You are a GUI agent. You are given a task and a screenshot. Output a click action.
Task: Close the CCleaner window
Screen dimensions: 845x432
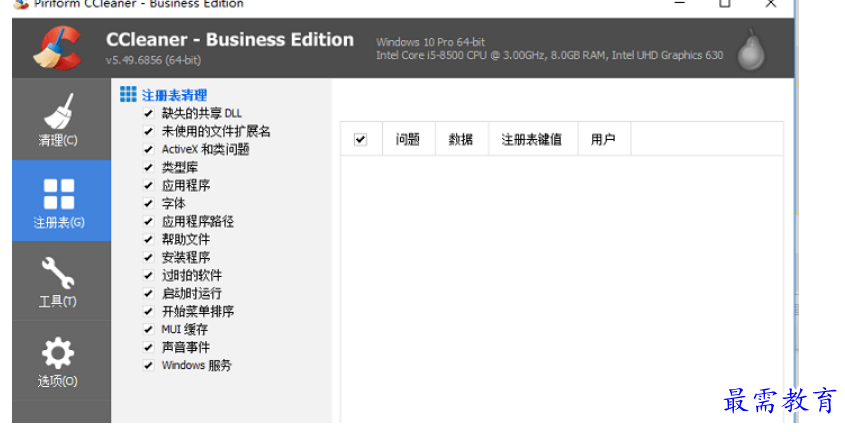click(x=771, y=4)
